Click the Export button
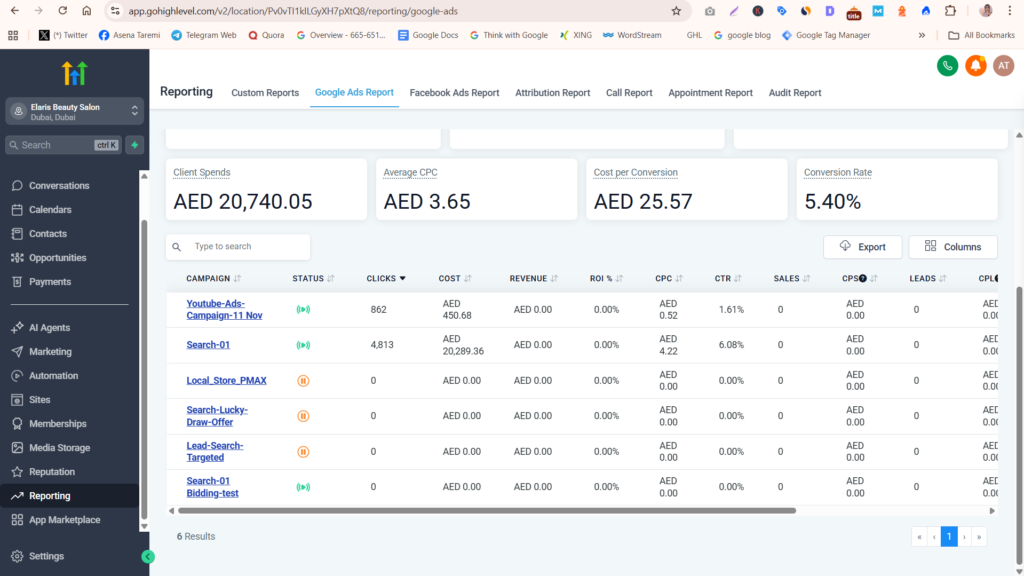The image size is (1024, 576). coord(863,247)
